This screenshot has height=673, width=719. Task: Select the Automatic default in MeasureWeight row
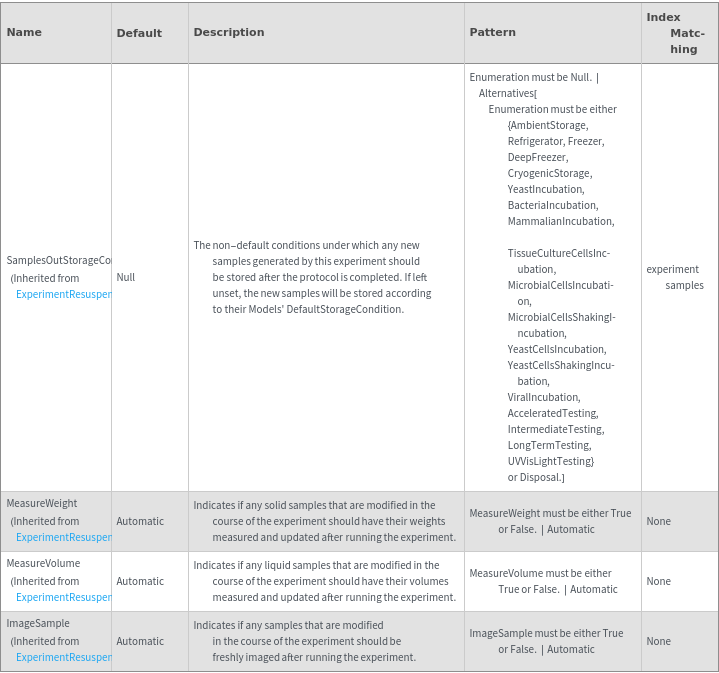(140, 521)
